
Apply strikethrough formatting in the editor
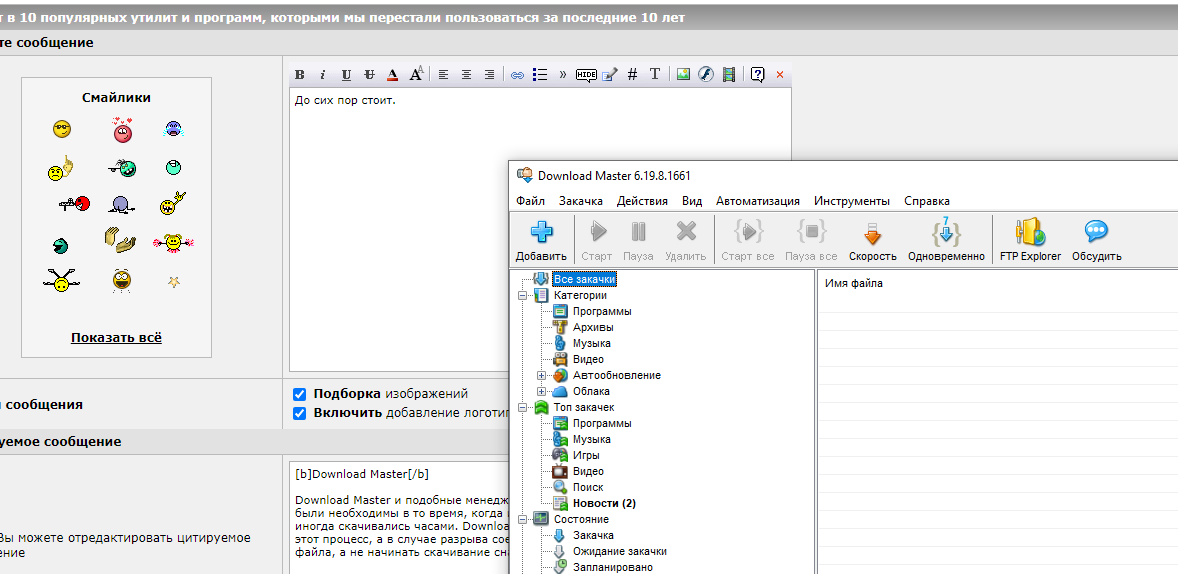pos(369,74)
